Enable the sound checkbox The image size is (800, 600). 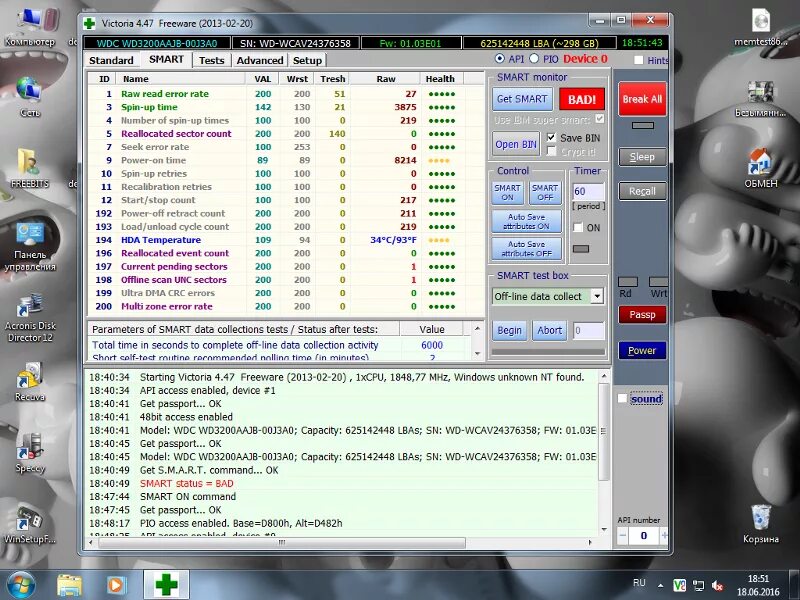click(x=622, y=398)
